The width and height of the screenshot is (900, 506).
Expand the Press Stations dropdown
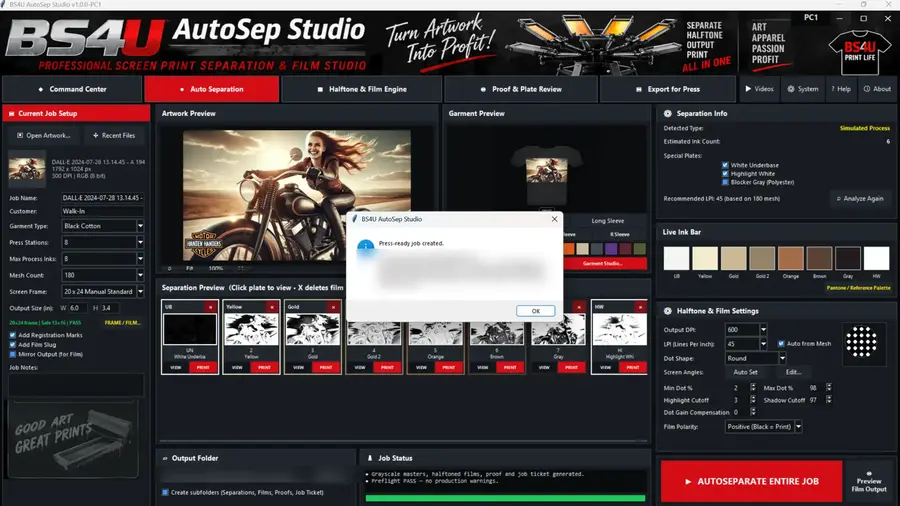click(140, 242)
